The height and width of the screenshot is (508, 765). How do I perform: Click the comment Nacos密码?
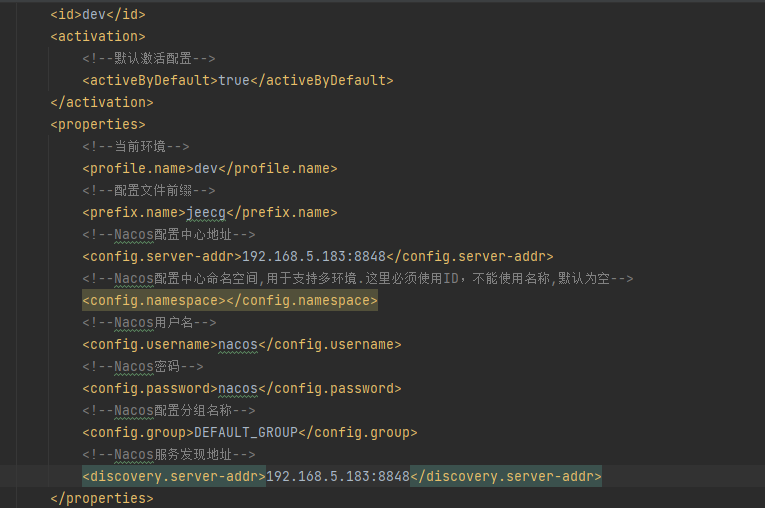point(142,366)
